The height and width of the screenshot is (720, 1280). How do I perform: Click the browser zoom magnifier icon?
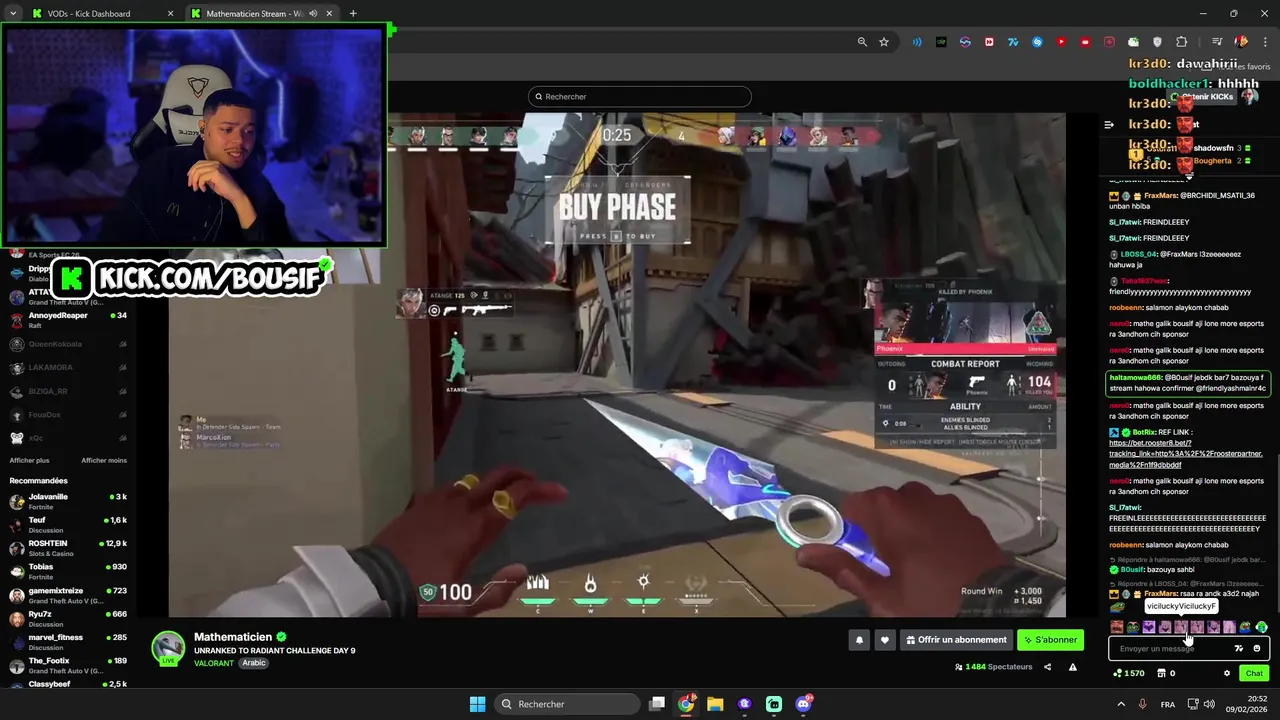[x=862, y=42]
